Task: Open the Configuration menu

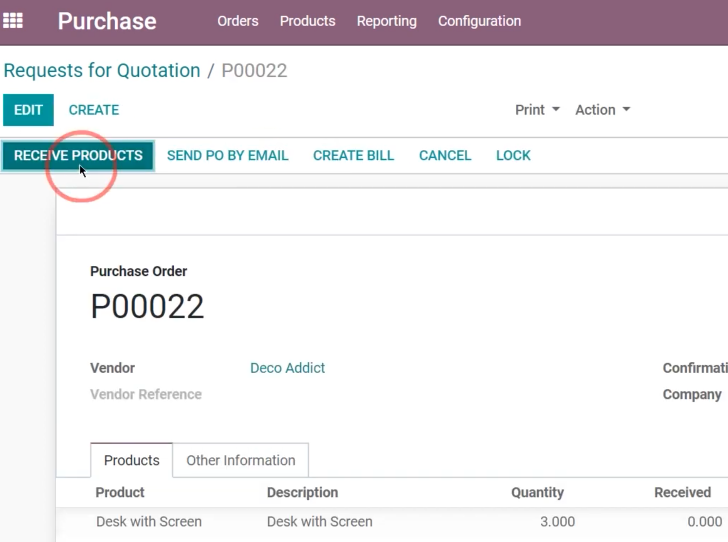Action: pyautogui.click(x=480, y=21)
